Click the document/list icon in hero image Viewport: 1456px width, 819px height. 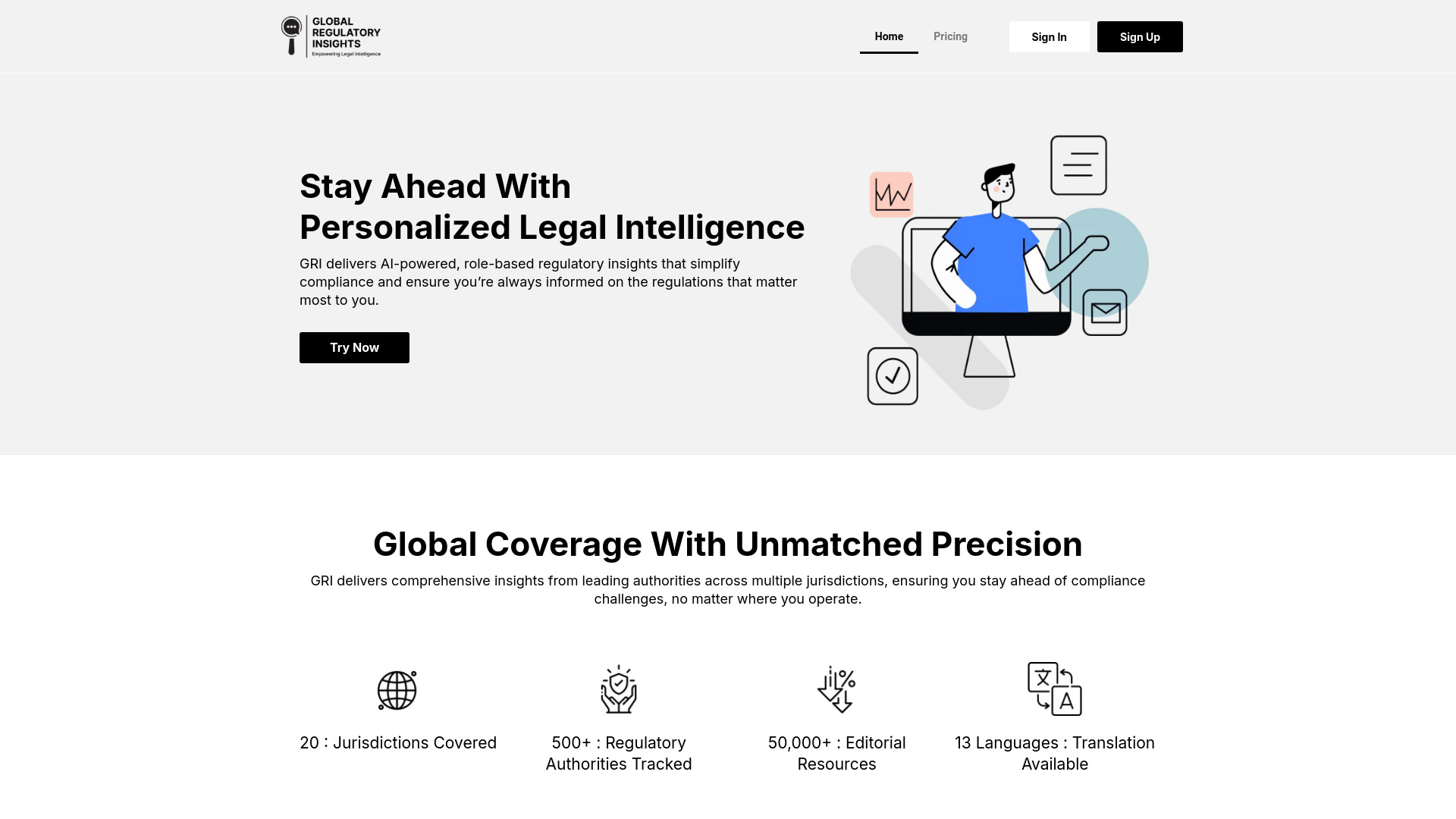pyautogui.click(x=1079, y=164)
